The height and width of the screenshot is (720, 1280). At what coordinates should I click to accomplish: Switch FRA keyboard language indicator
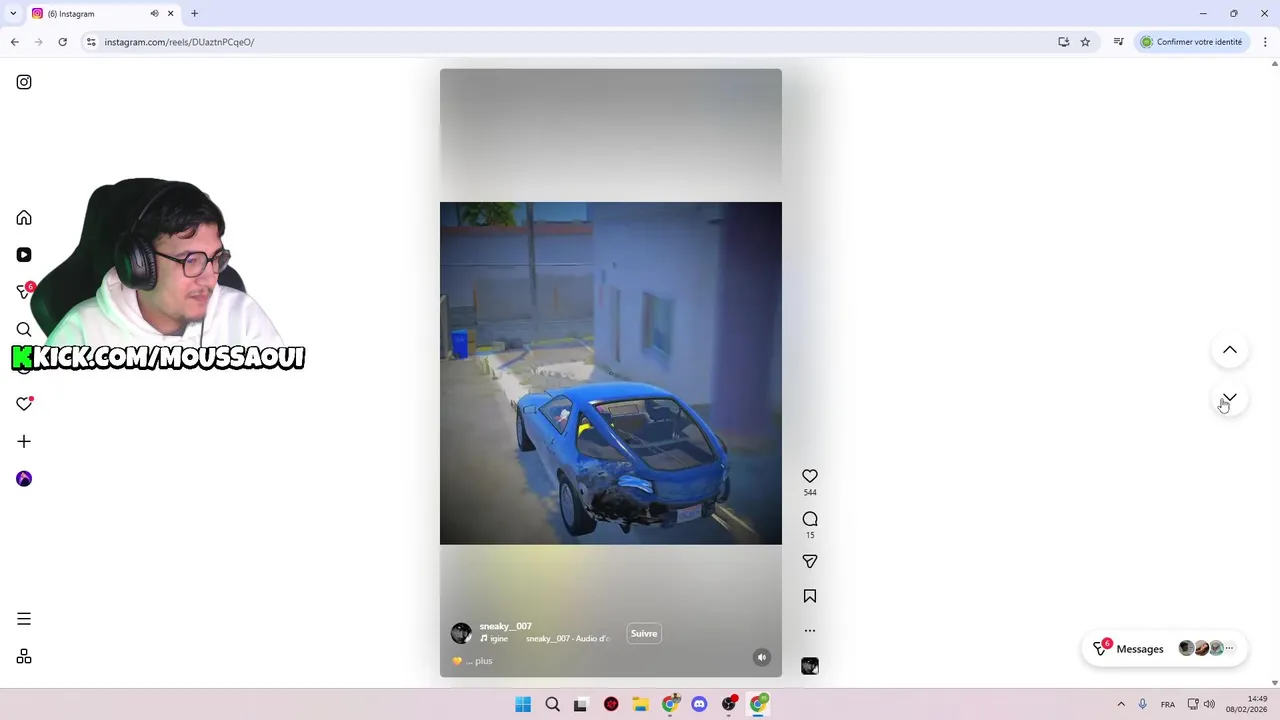click(x=1168, y=705)
